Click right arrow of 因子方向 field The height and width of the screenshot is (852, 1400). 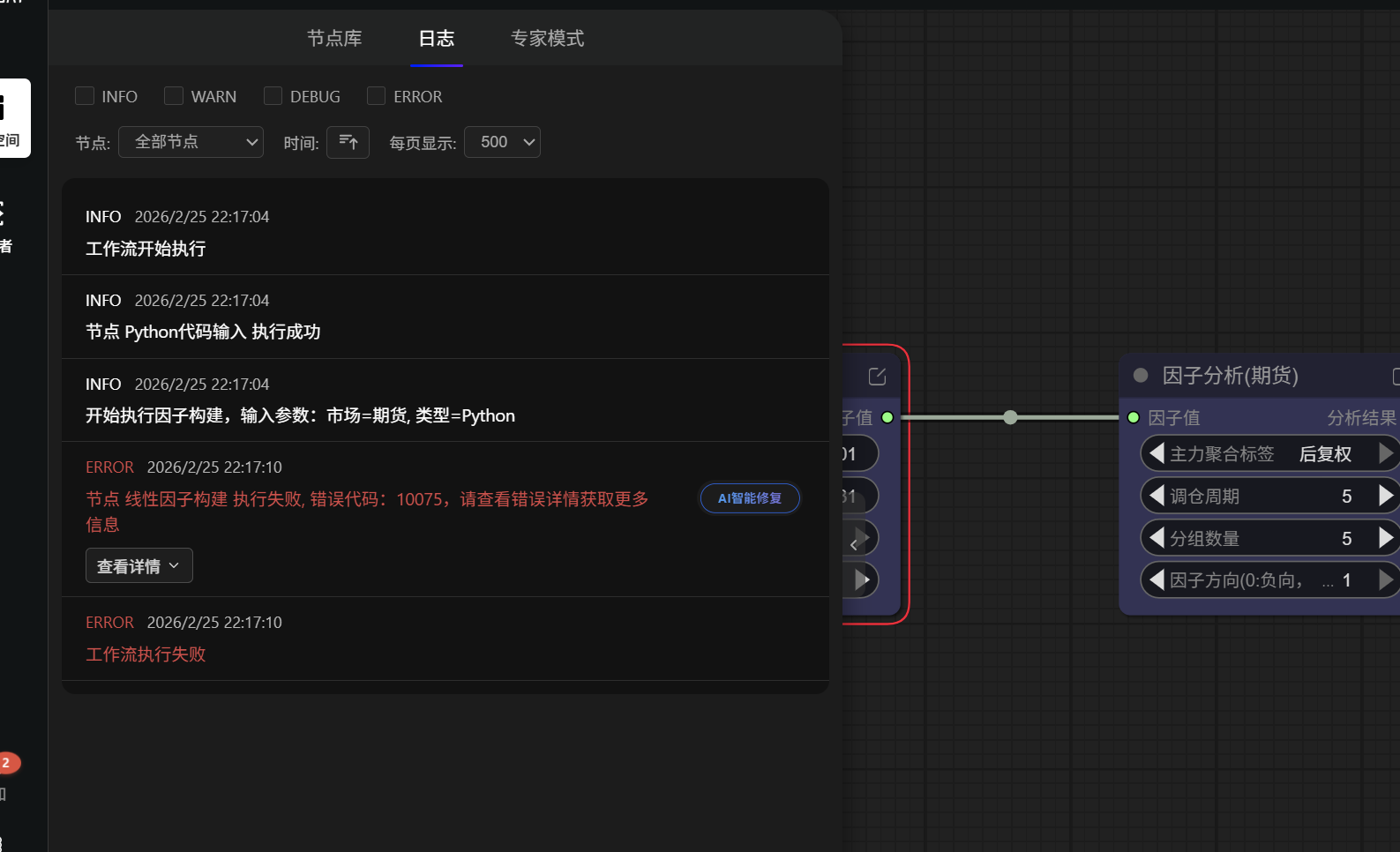pyautogui.click(x=1386, y=579)
